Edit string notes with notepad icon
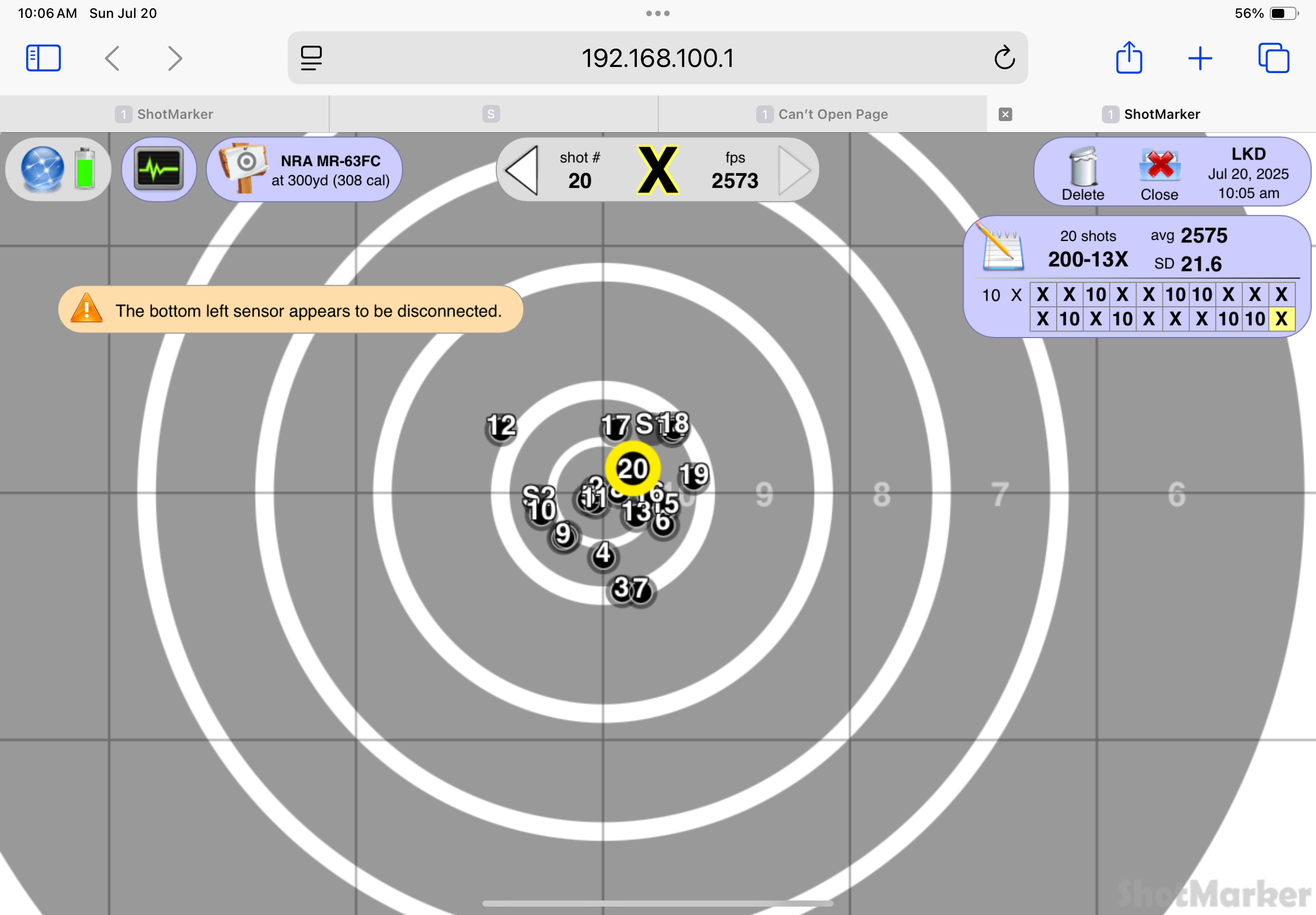 pyautogui.click(x=1001, y=247)
